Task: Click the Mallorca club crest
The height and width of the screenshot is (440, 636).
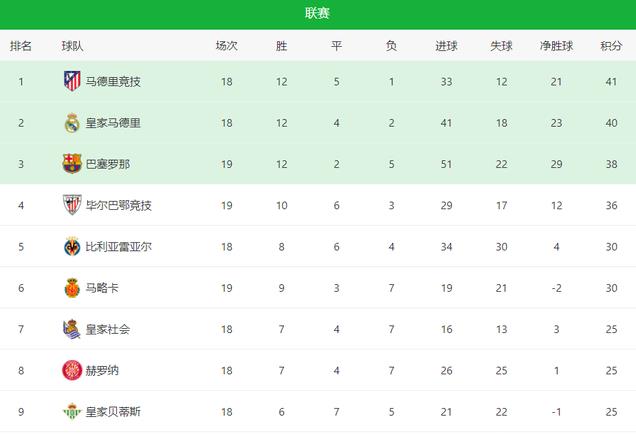Action: point(72,288)
